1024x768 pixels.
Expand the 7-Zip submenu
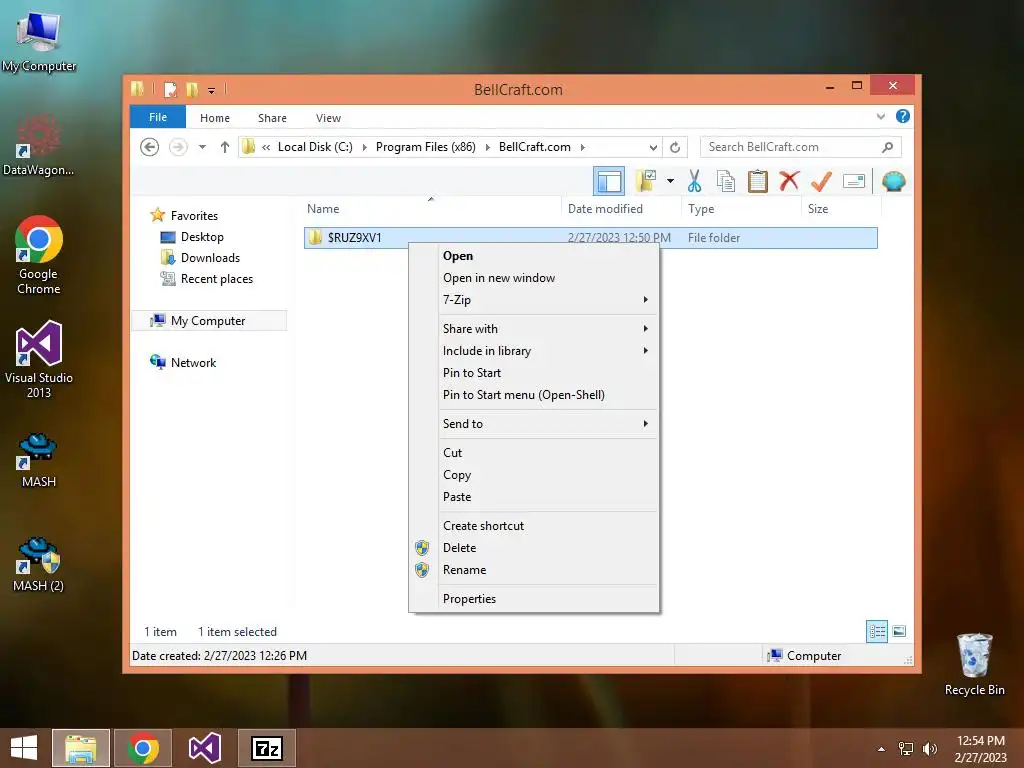click(x=534, y=300)
